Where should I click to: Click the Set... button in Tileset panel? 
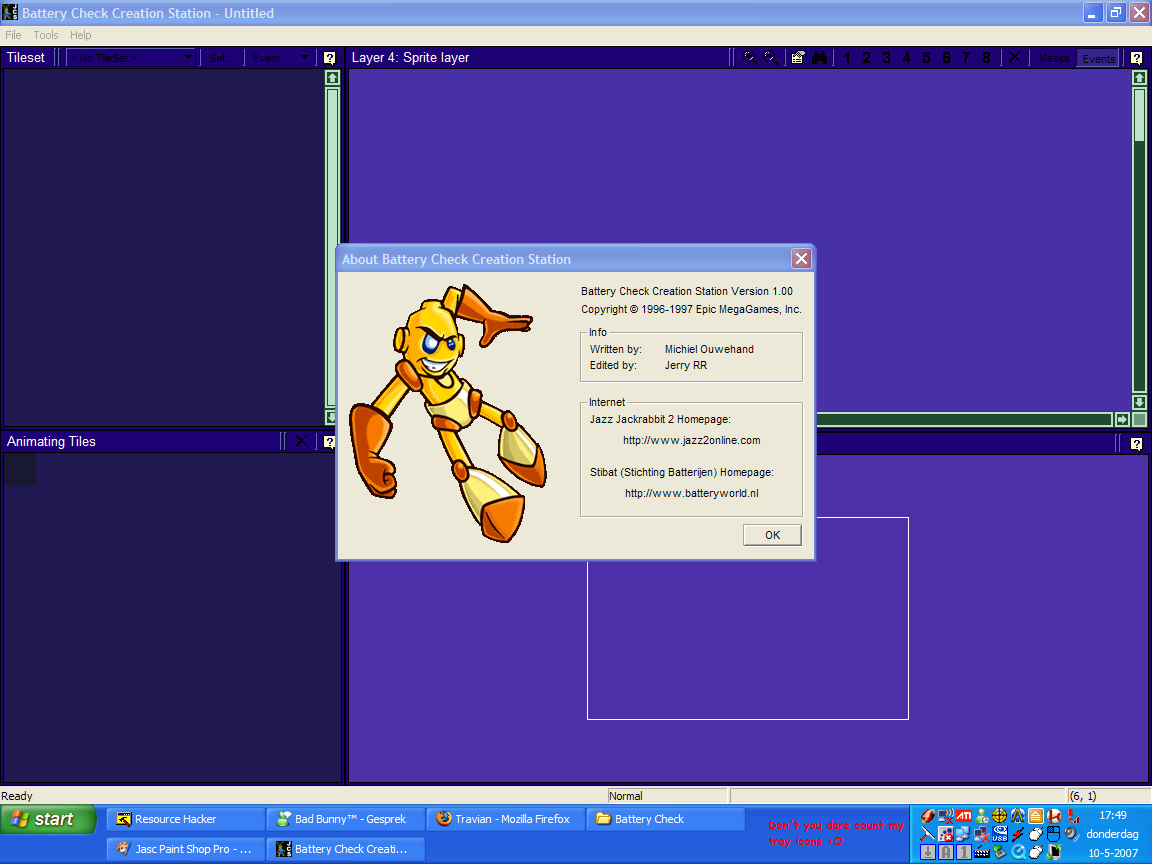click(221, 58)
